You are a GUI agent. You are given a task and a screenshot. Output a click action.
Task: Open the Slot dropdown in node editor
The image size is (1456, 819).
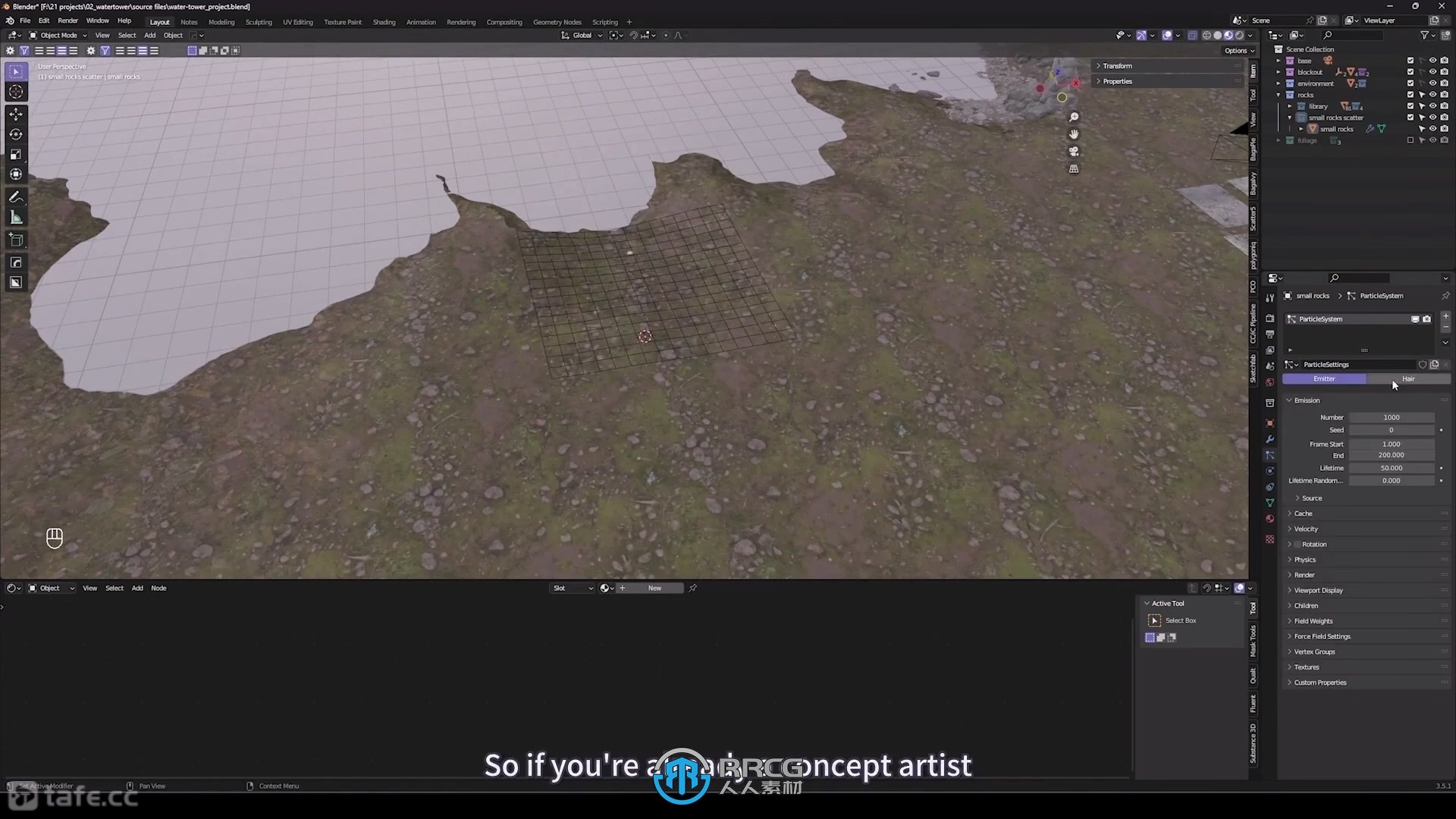[x=573, y=588]
